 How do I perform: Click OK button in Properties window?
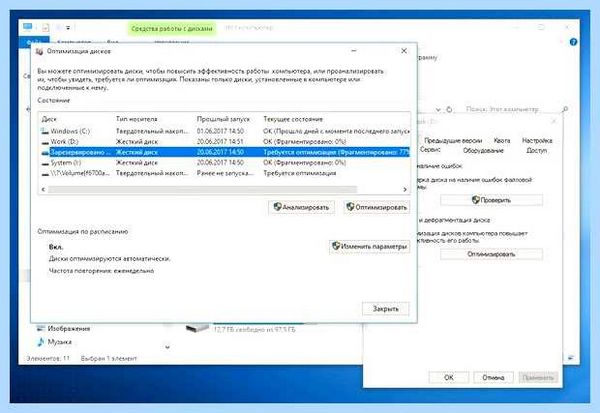[x=448, y=377]
